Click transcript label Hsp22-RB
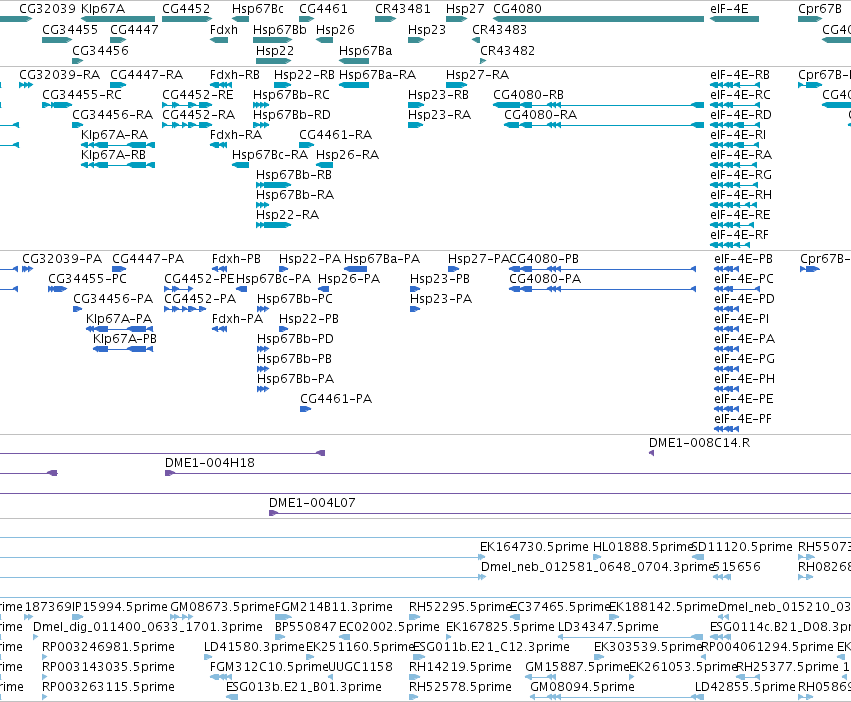 click(304, 74)
